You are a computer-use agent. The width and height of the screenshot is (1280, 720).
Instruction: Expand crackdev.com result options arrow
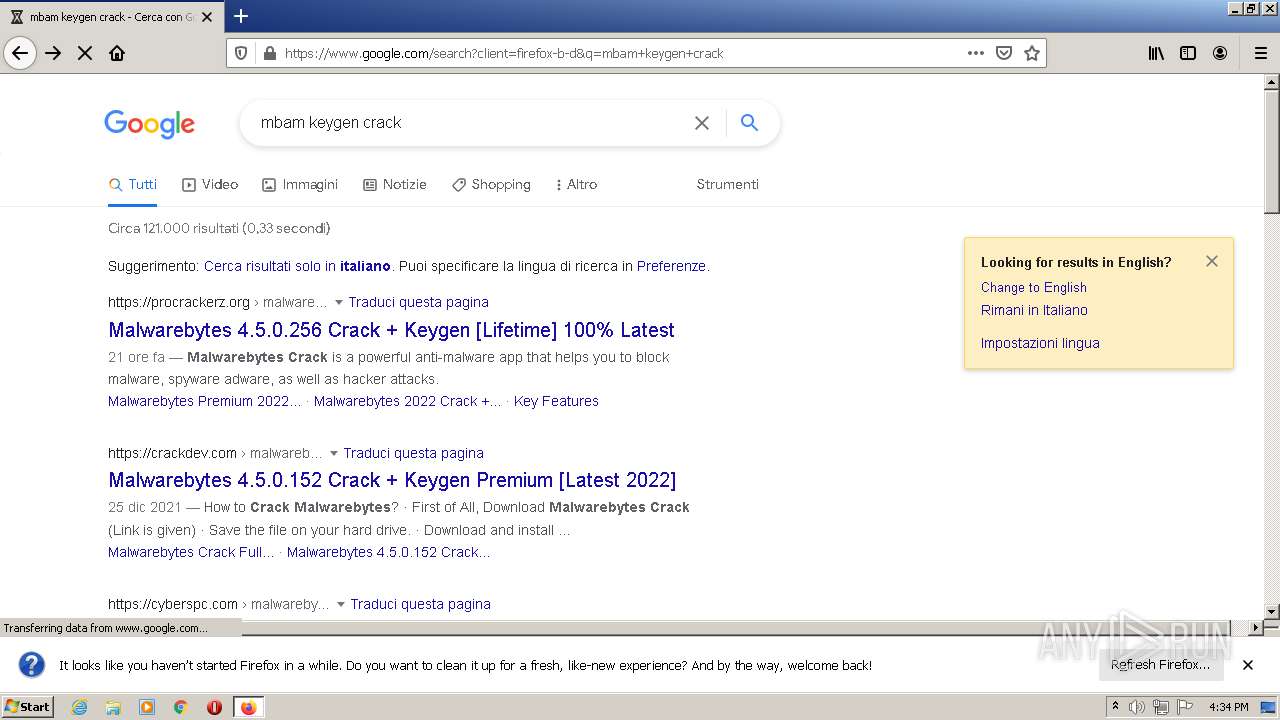(x=333, y=453)
